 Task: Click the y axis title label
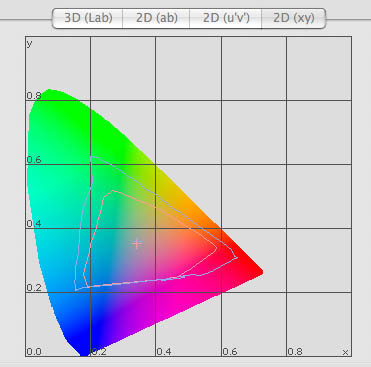coord(29,43)
